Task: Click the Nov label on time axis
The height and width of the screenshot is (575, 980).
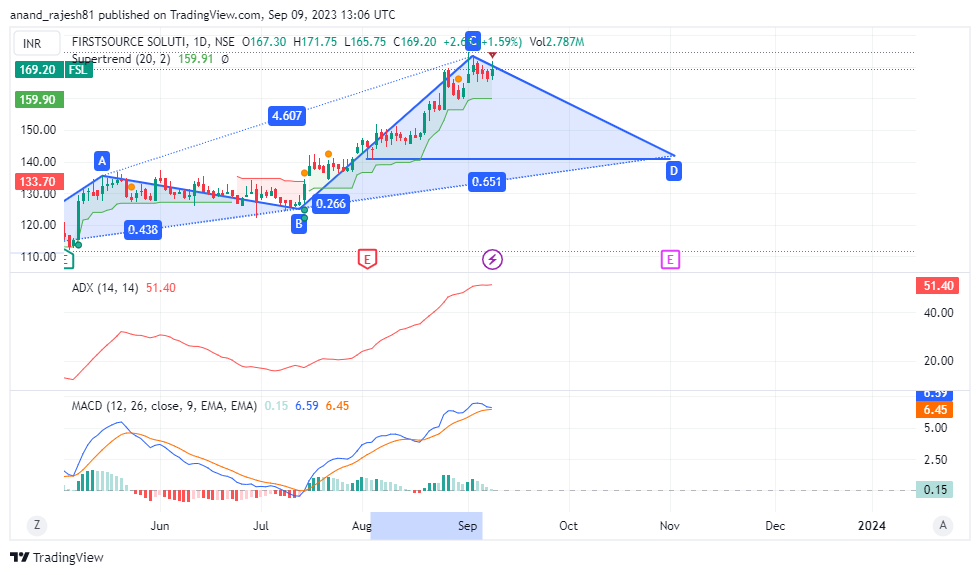Action: (x=669, y=526)
